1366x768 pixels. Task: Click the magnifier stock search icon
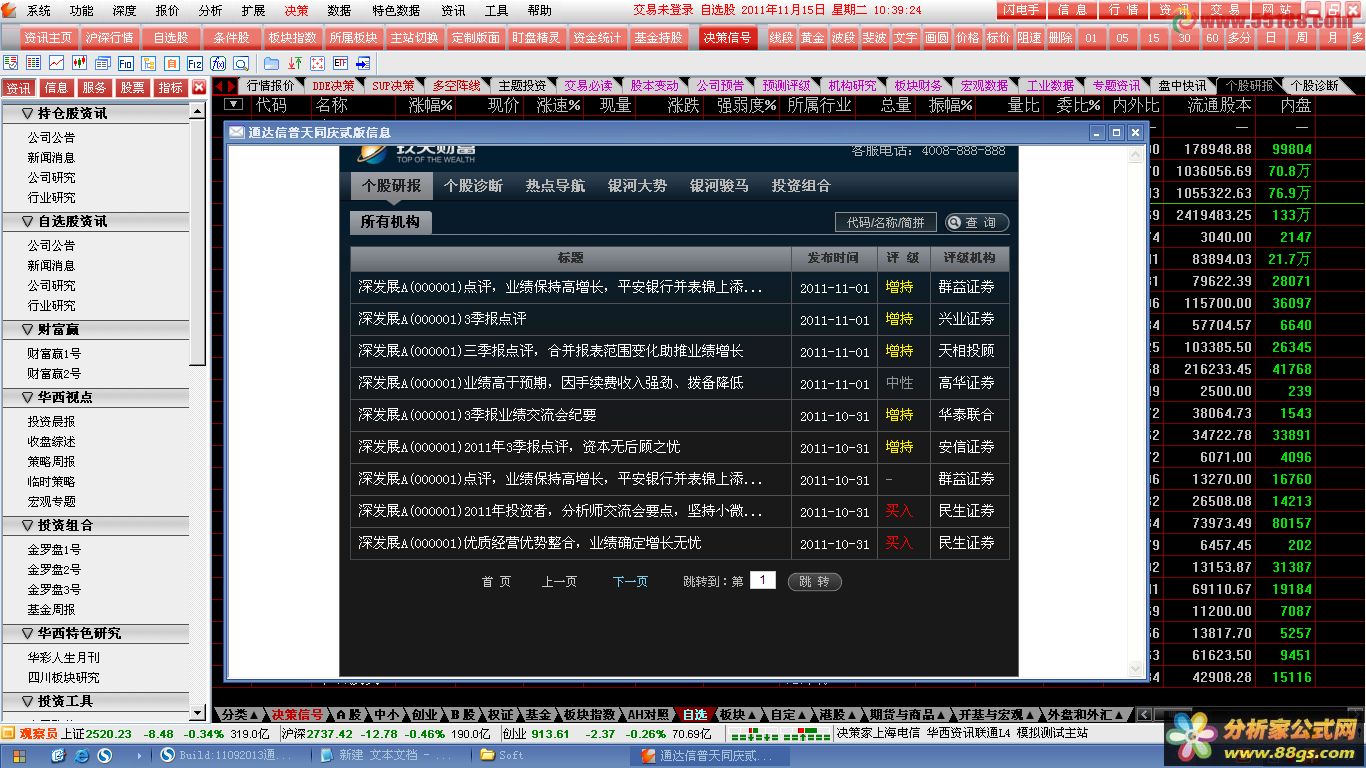(x=241, y=63)
